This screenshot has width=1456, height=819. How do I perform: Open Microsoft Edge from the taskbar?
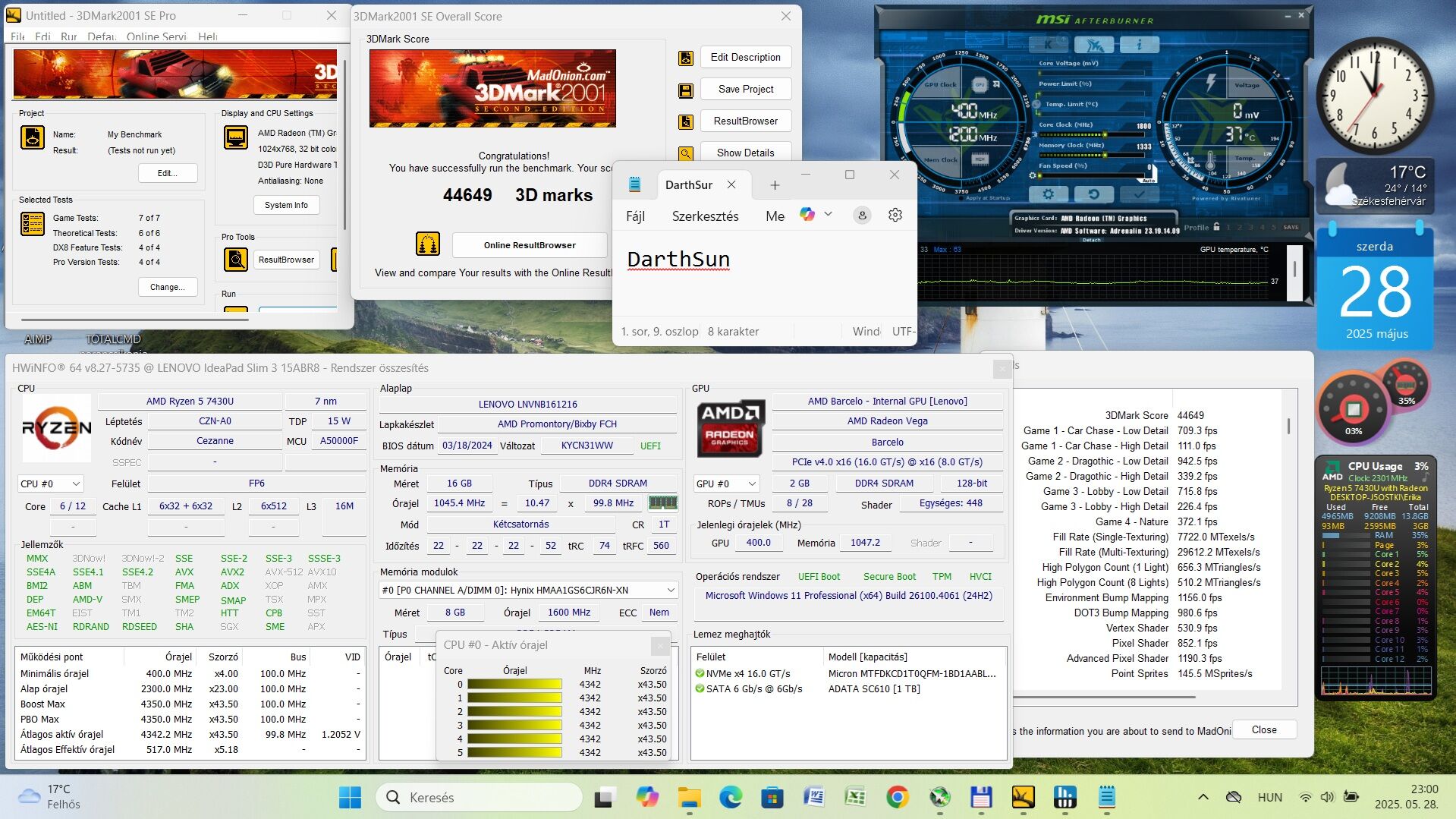731,797
